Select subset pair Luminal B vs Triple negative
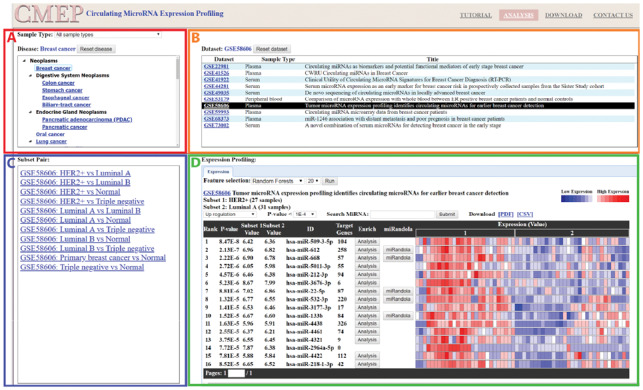The height and width of the screenshot is (390, 643). click(x=87, y=249)
